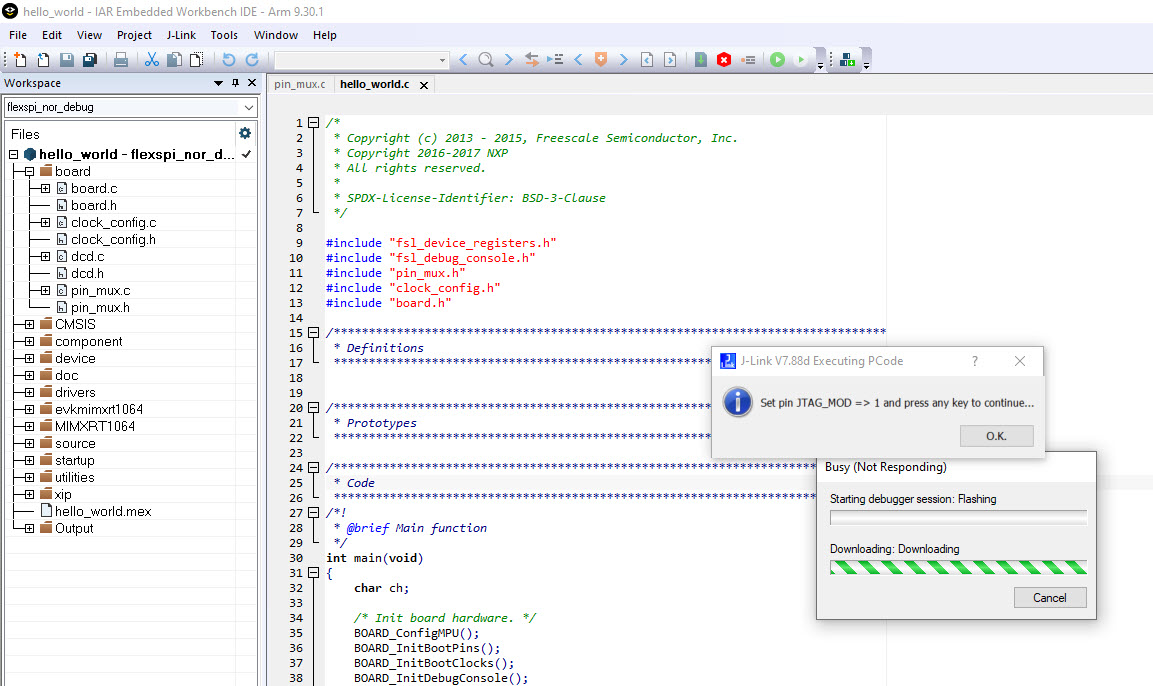Launch Download and Debug with green play icon

point(778,59)
